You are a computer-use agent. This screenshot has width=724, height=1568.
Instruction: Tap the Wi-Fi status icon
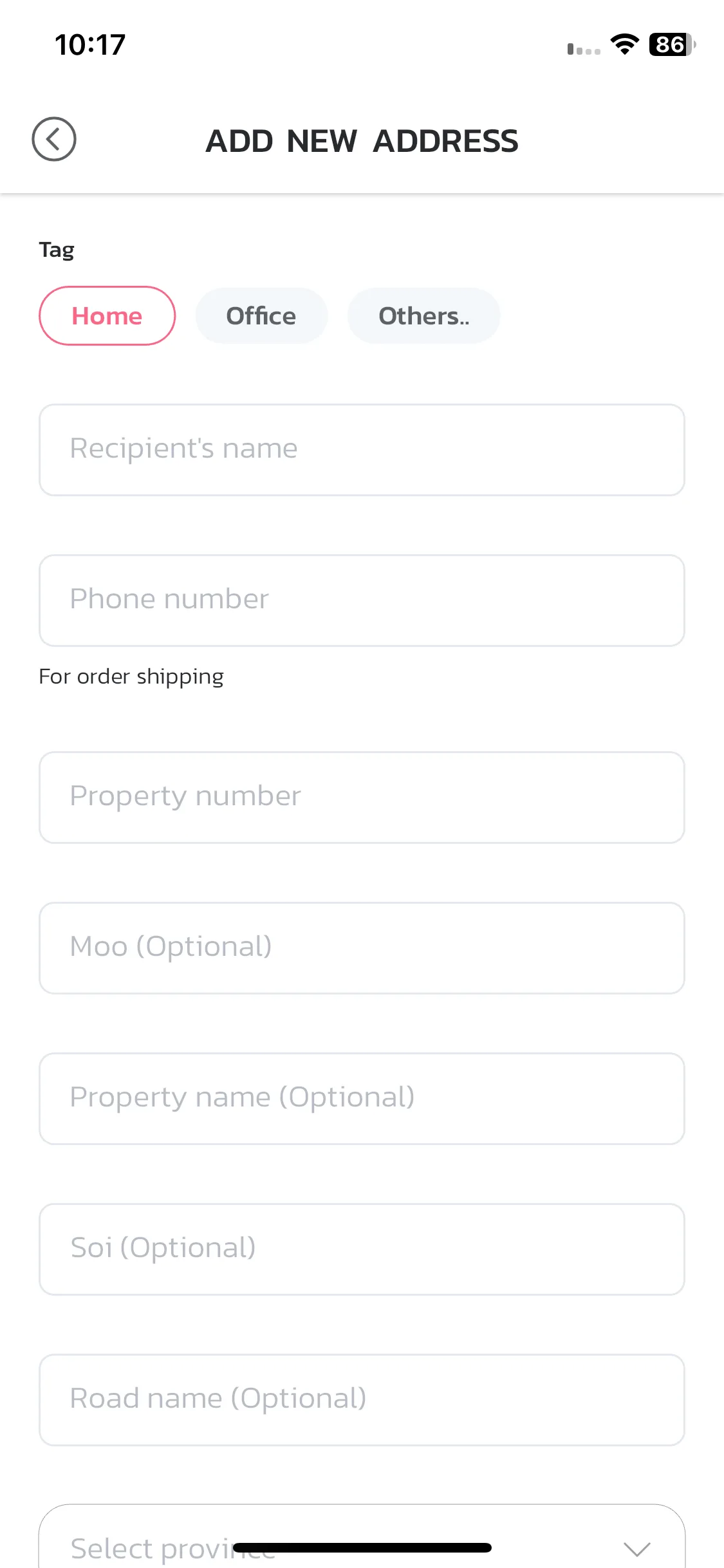click(x=624, y=44)
